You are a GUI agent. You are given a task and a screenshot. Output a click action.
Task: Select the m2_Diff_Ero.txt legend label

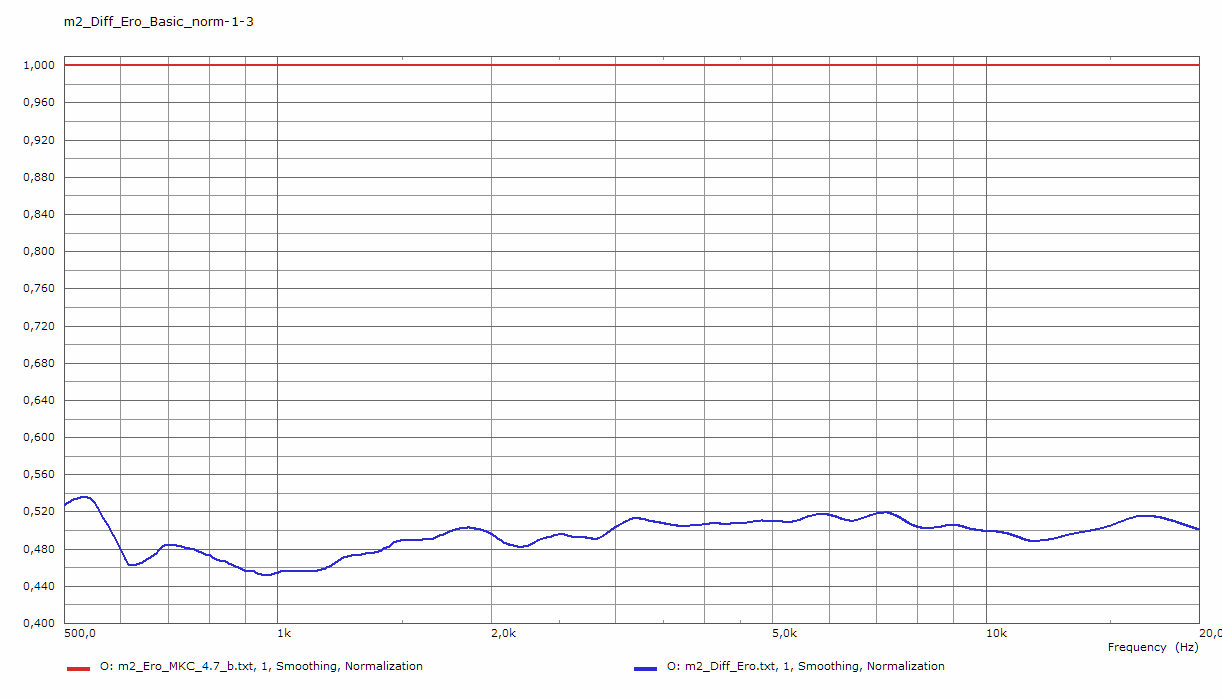point(805,666)
